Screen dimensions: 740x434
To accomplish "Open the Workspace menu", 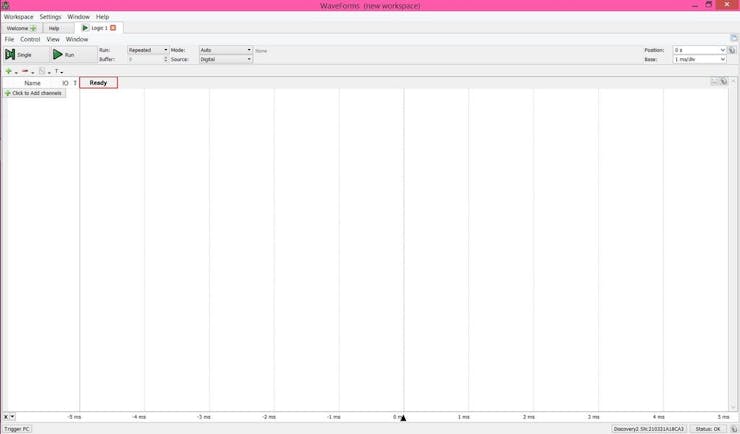I will click(x=18, y=17).
